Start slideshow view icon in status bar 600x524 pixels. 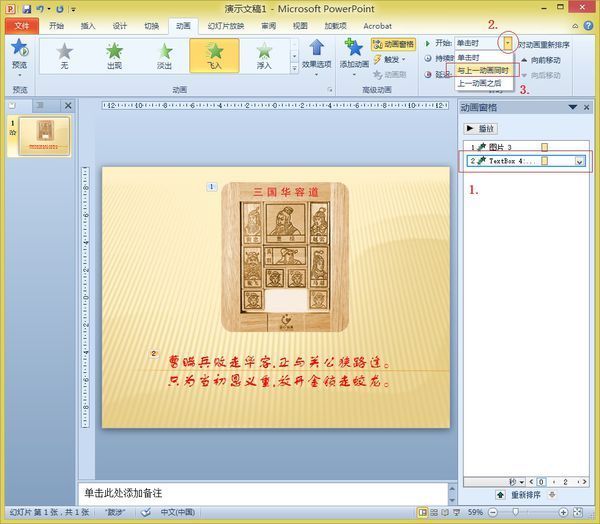click(457, 512)
